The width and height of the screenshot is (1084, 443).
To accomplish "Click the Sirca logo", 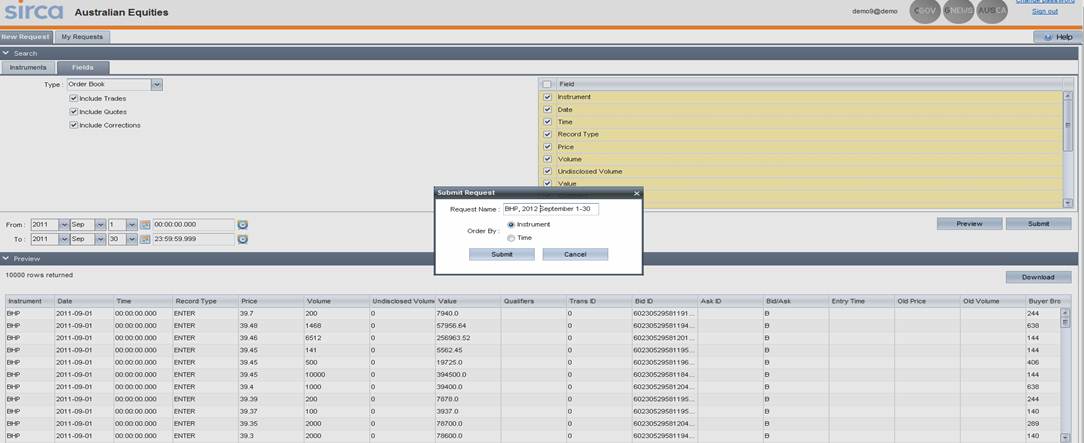I will click(32, 10).
